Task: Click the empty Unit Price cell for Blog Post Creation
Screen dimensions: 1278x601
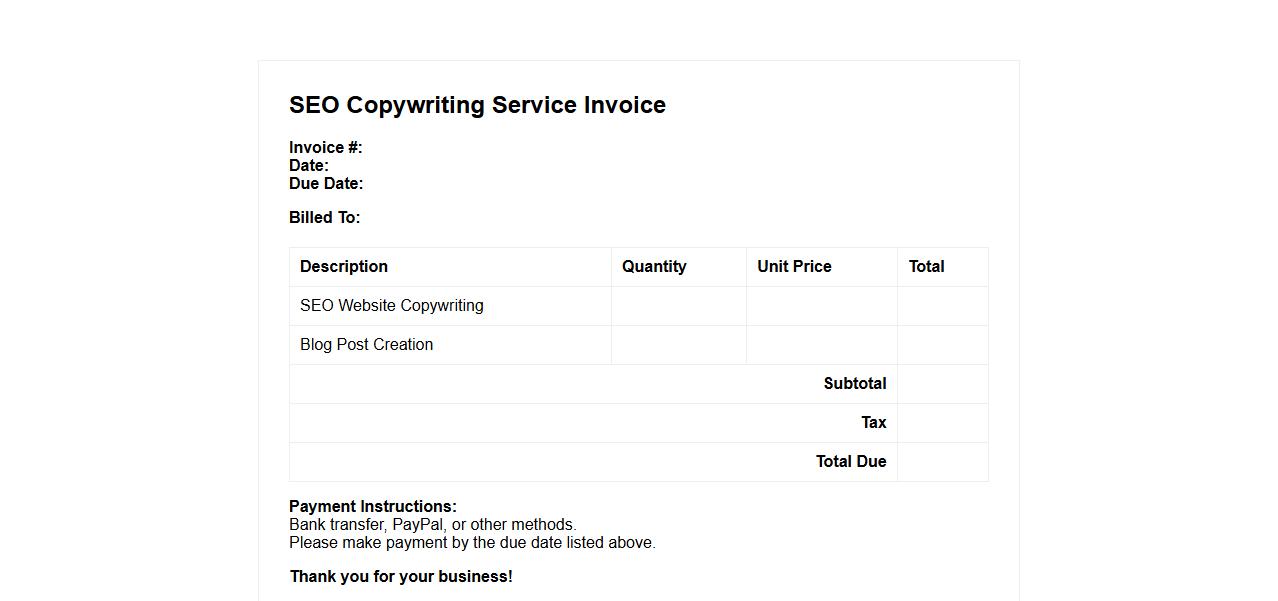Action: 821,345
